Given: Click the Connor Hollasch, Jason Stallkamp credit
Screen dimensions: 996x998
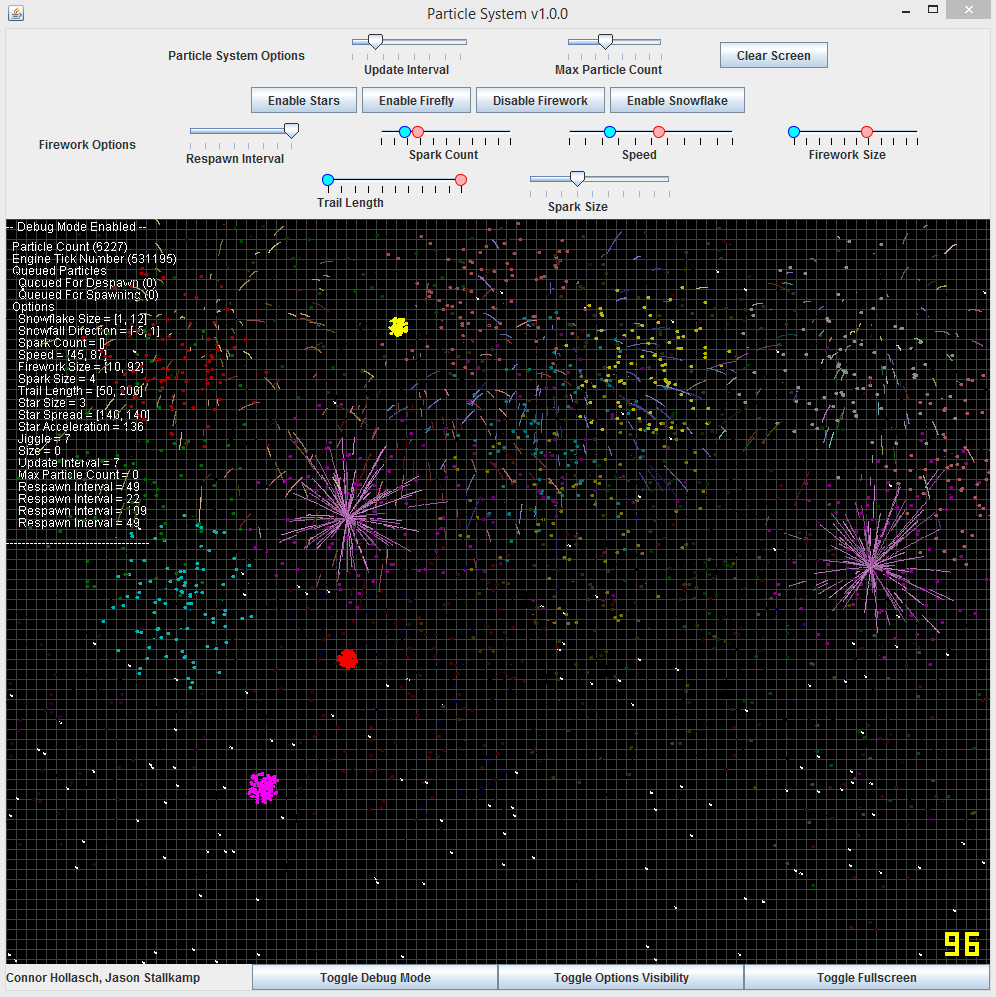Looking at the screenshot, I should point(103,978).
